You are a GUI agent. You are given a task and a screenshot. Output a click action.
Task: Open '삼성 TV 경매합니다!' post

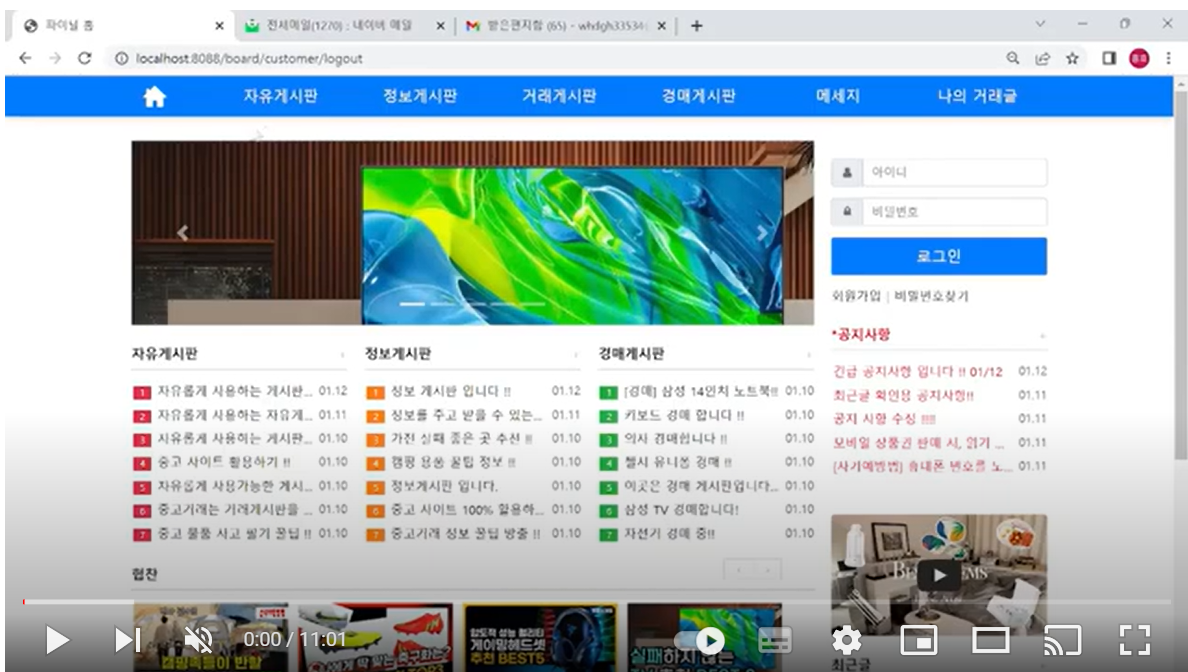pyautogui.click(x=681, y=510)
